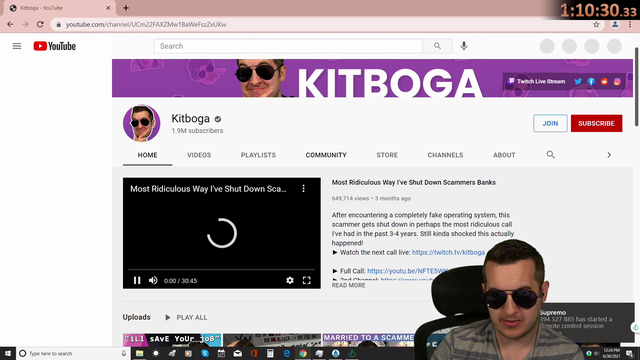This screenshot has height=360, width=640.
Task: Click the taskbar search box
Action: click(x=73, y=353)
